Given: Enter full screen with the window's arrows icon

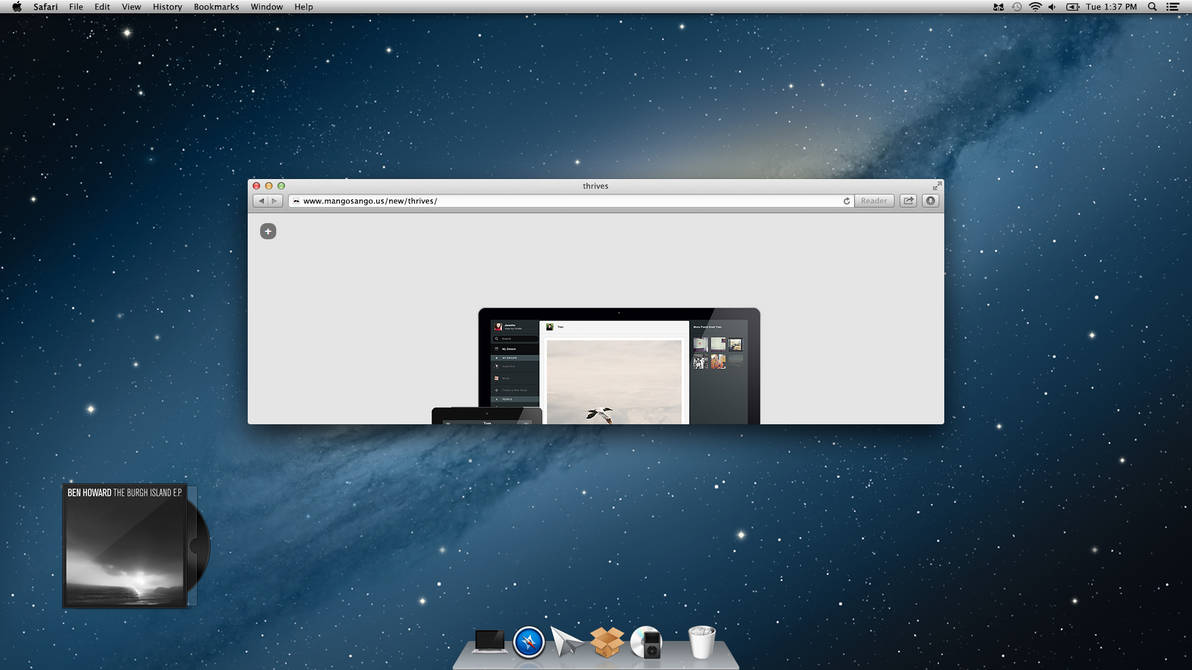Looking at the screenshot, I should click(x=937, y=186).
